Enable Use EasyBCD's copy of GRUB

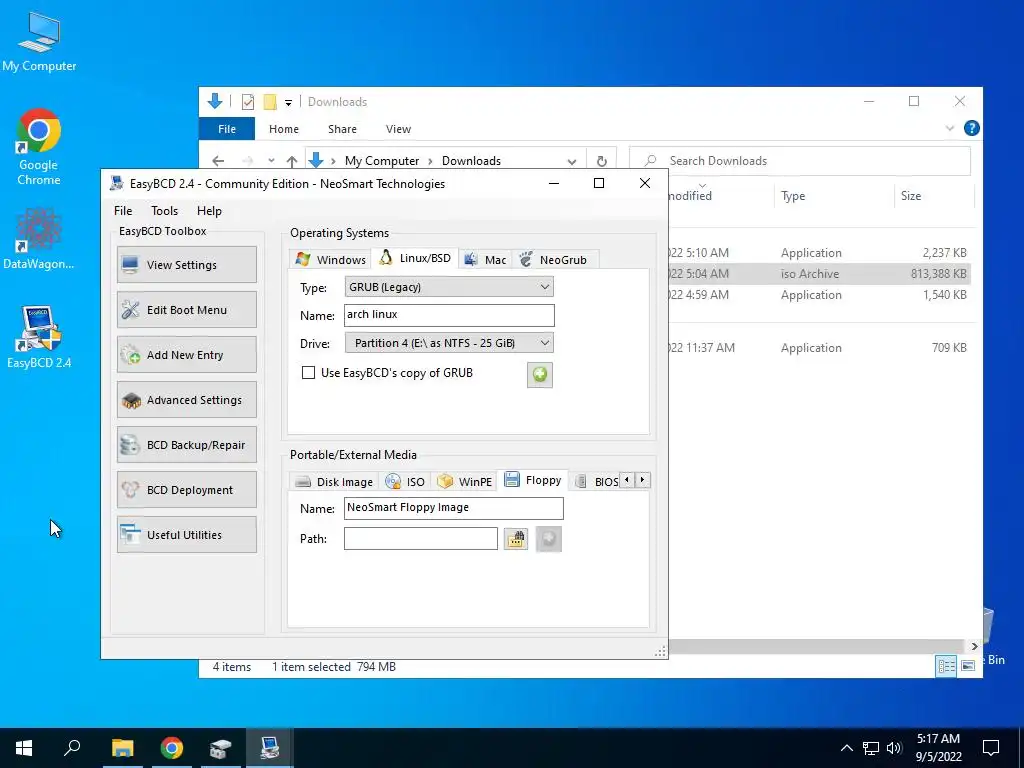coord(308,373)
